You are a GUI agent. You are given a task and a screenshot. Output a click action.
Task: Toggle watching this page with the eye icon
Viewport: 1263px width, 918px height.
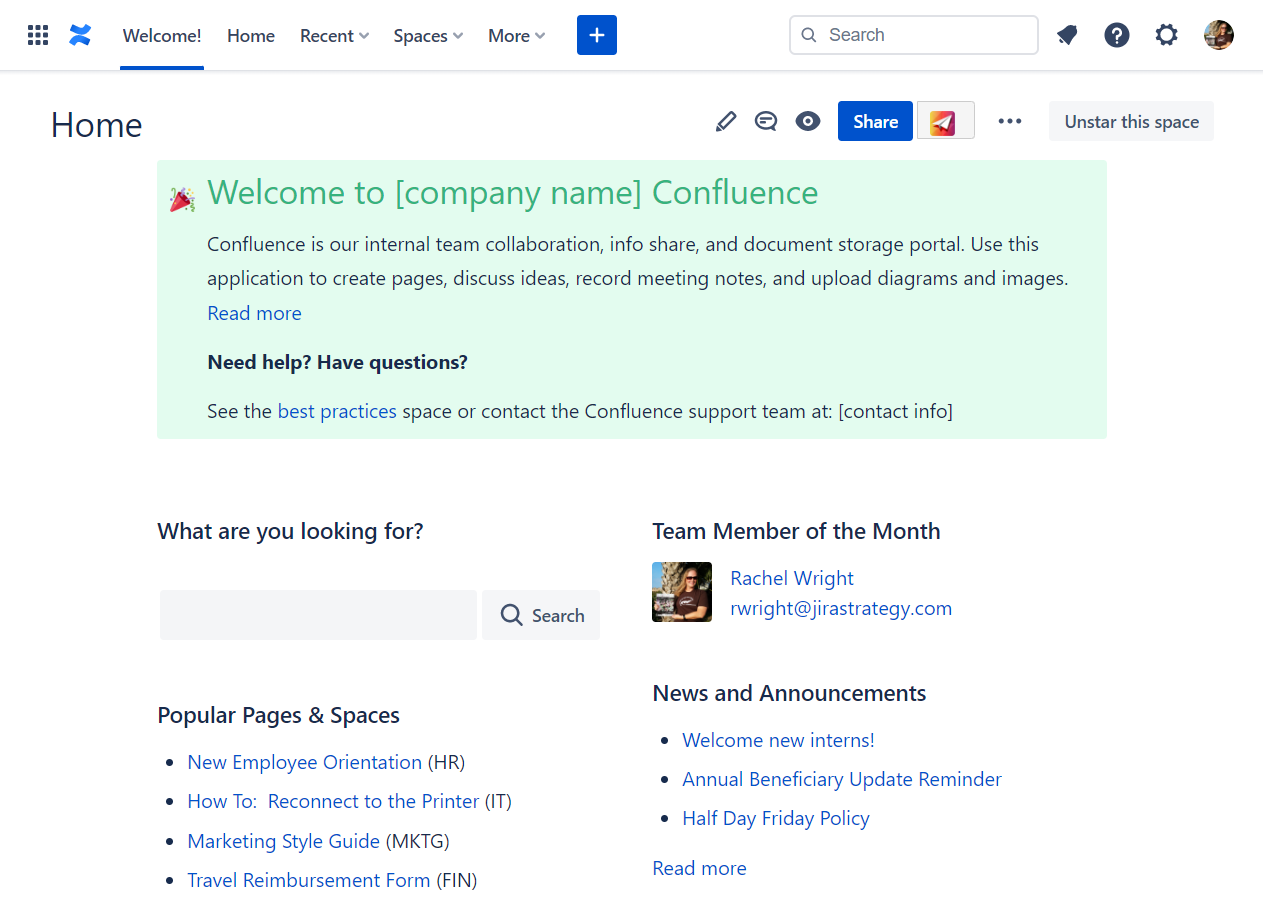coord(807,120)
